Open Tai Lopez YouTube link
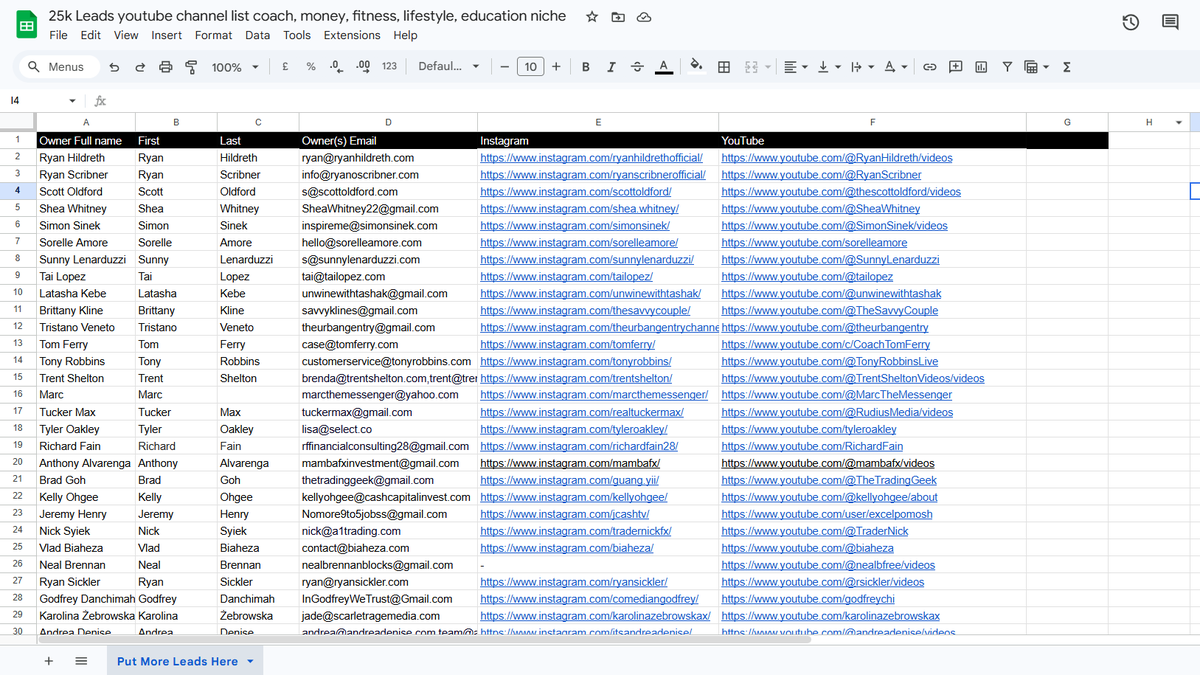Image resolution: width=1200 pixels, height=675 pixels. (x=807, y=277)
